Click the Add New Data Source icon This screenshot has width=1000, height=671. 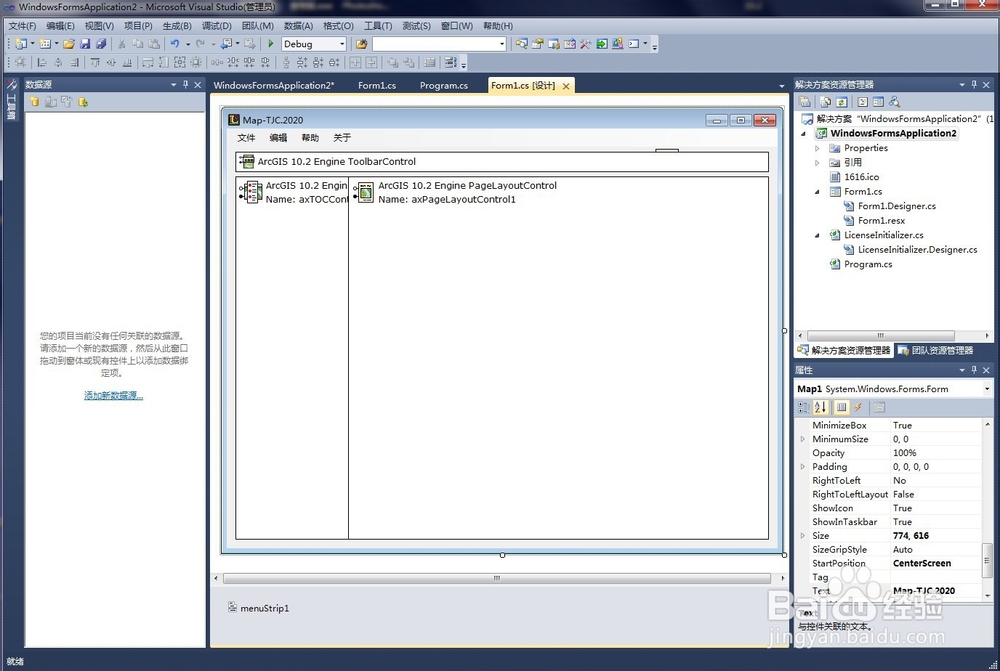click(34, 102)
